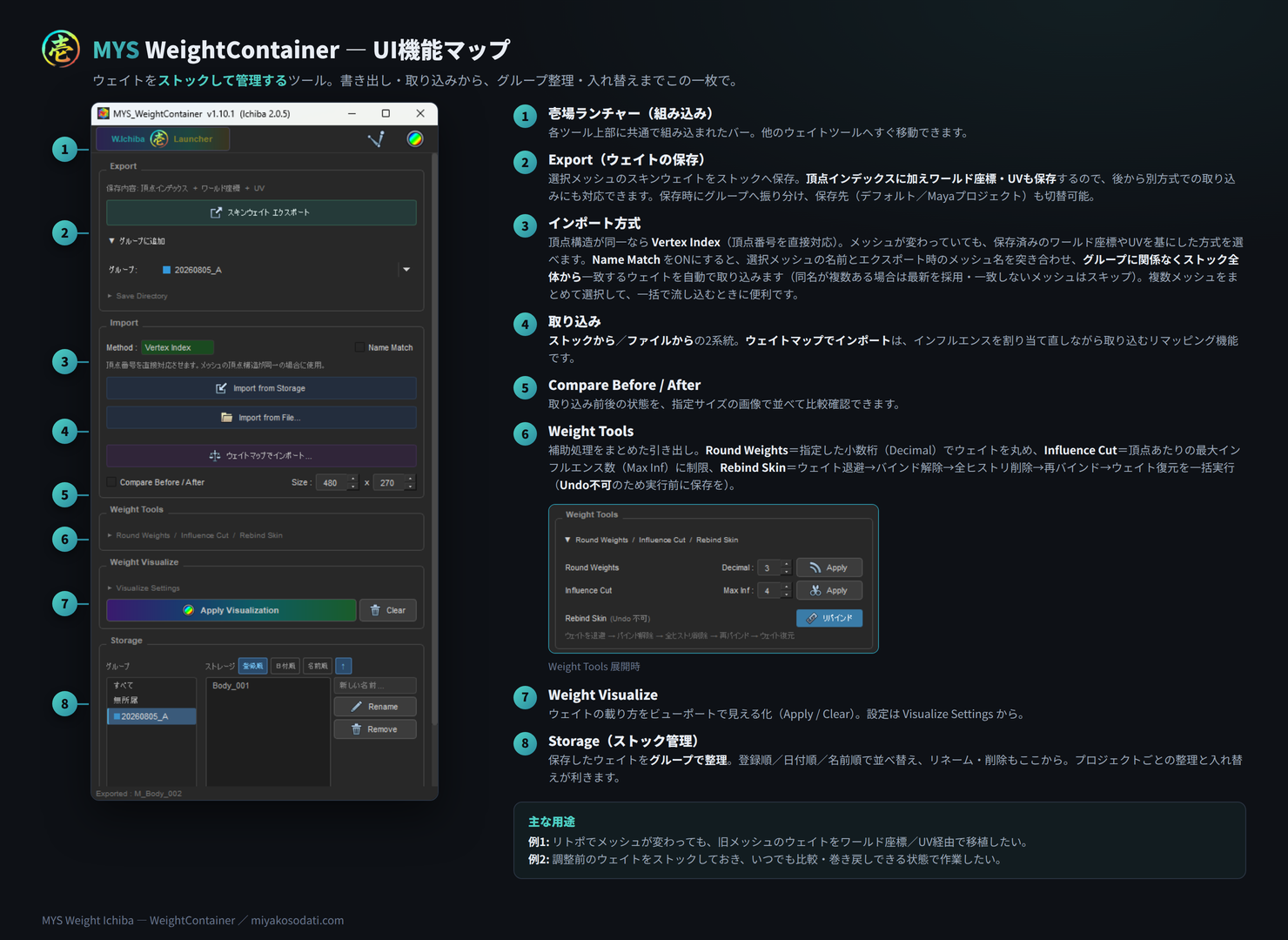This screenshot has width=1288, height=940.
Task: Collapse expanded Round Weights section in preview panel
Action: (x=651, y=540)
